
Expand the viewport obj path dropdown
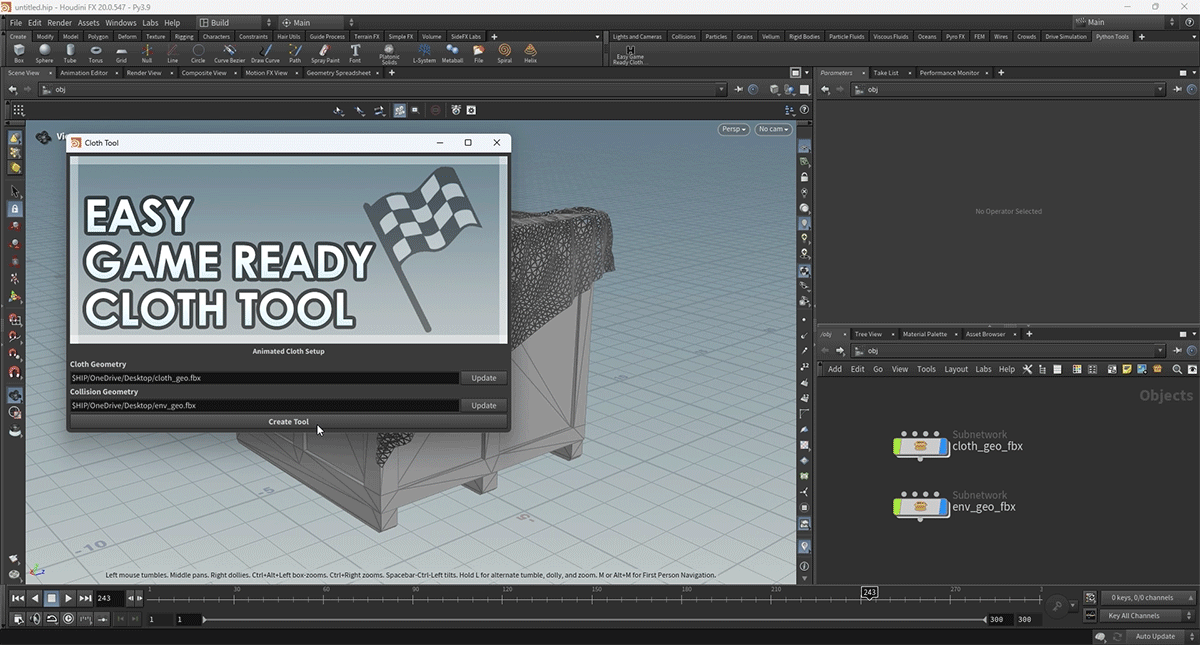tap(721, 90)
